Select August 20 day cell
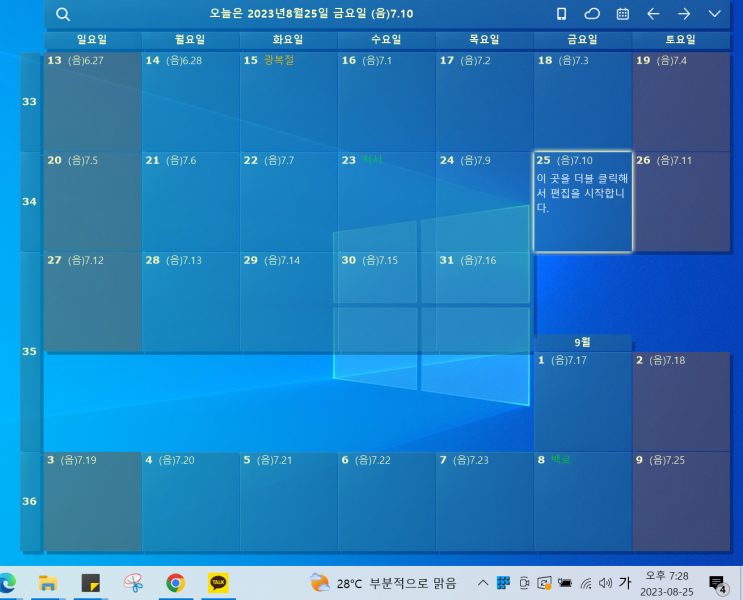The width and height of the screenshot is (743, 600). tap(92, 201)
